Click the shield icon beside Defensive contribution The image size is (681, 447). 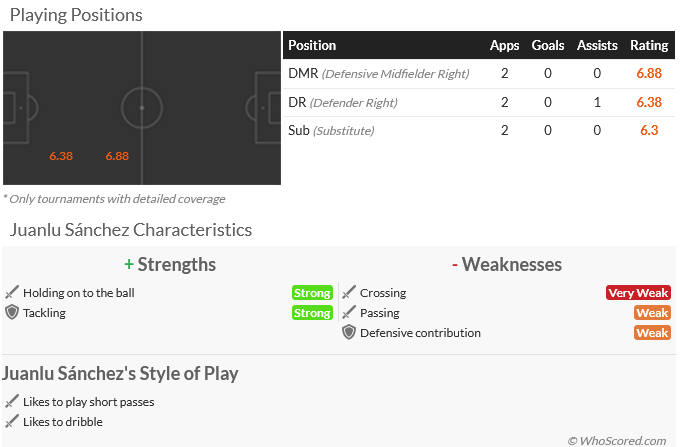(349, 332)
